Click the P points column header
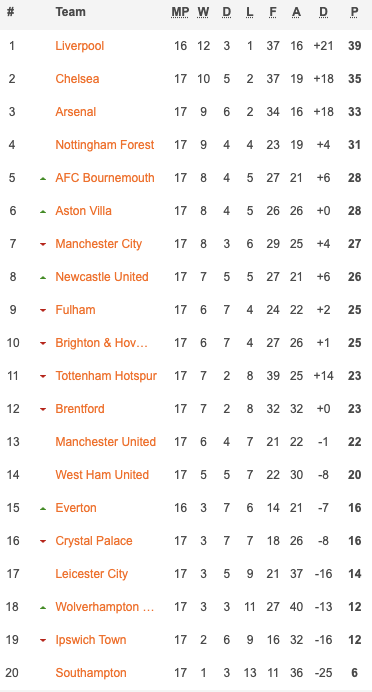 (354, 12)
